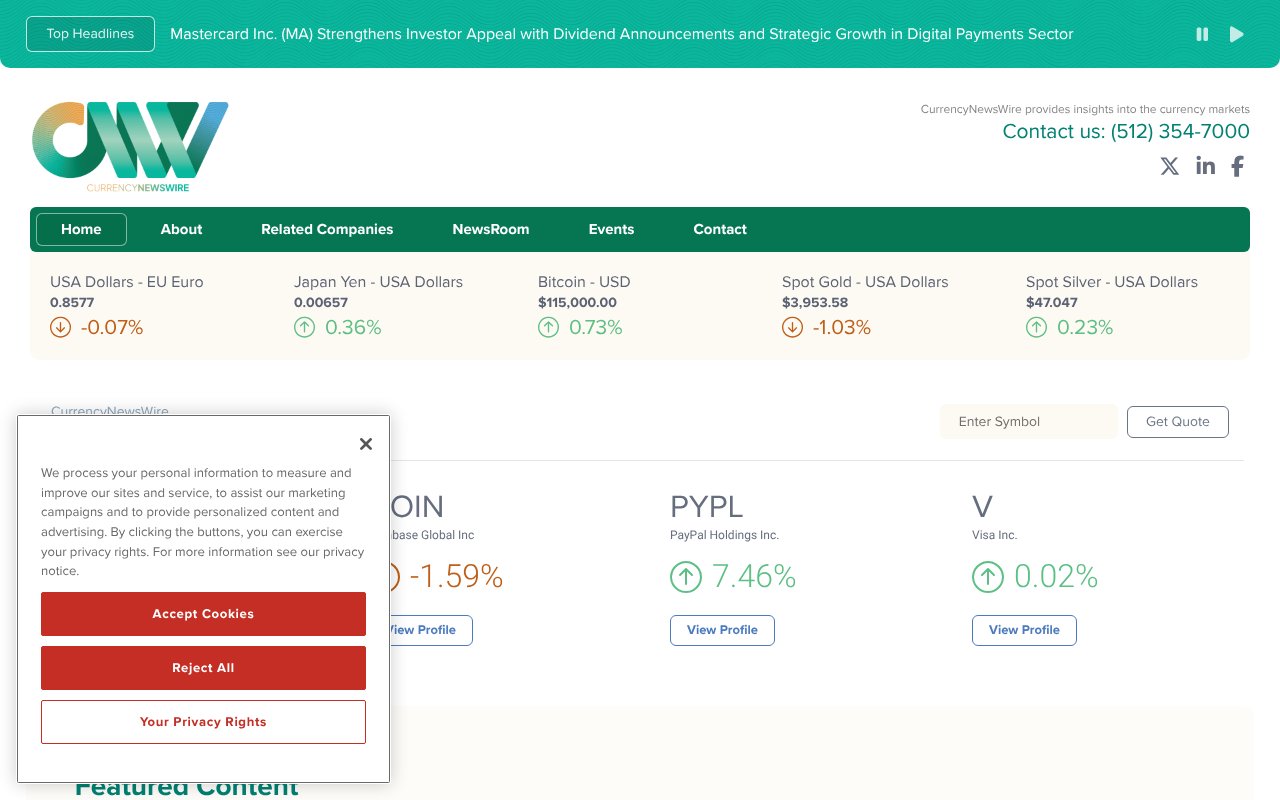The width and height of the screenshot is (1280, 800).
Task: Resume headline ticker playback
Action: coord(1237,34)
